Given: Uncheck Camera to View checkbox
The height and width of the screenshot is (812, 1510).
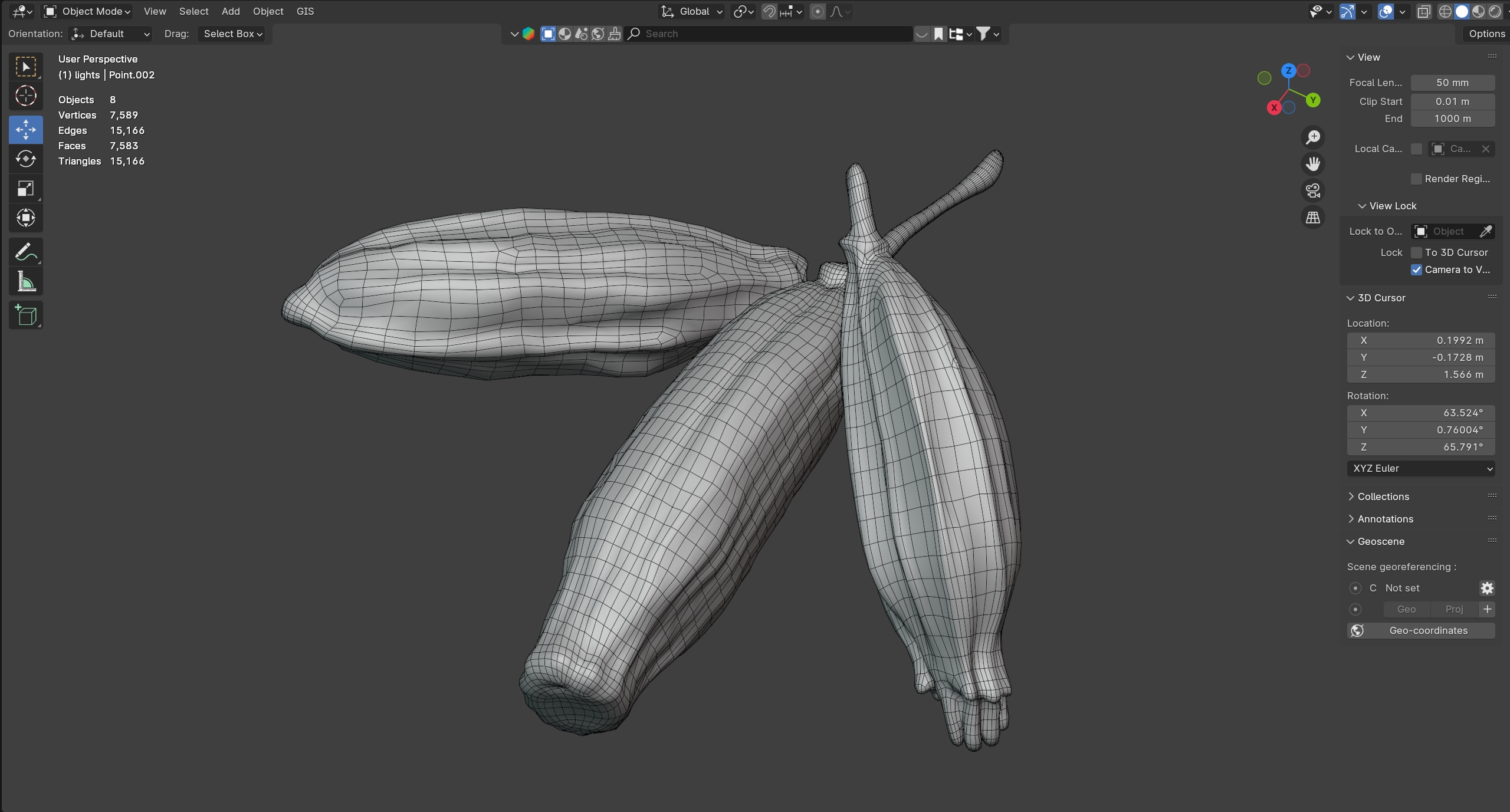Looking at the screenshot, I should coord(1416,269).
